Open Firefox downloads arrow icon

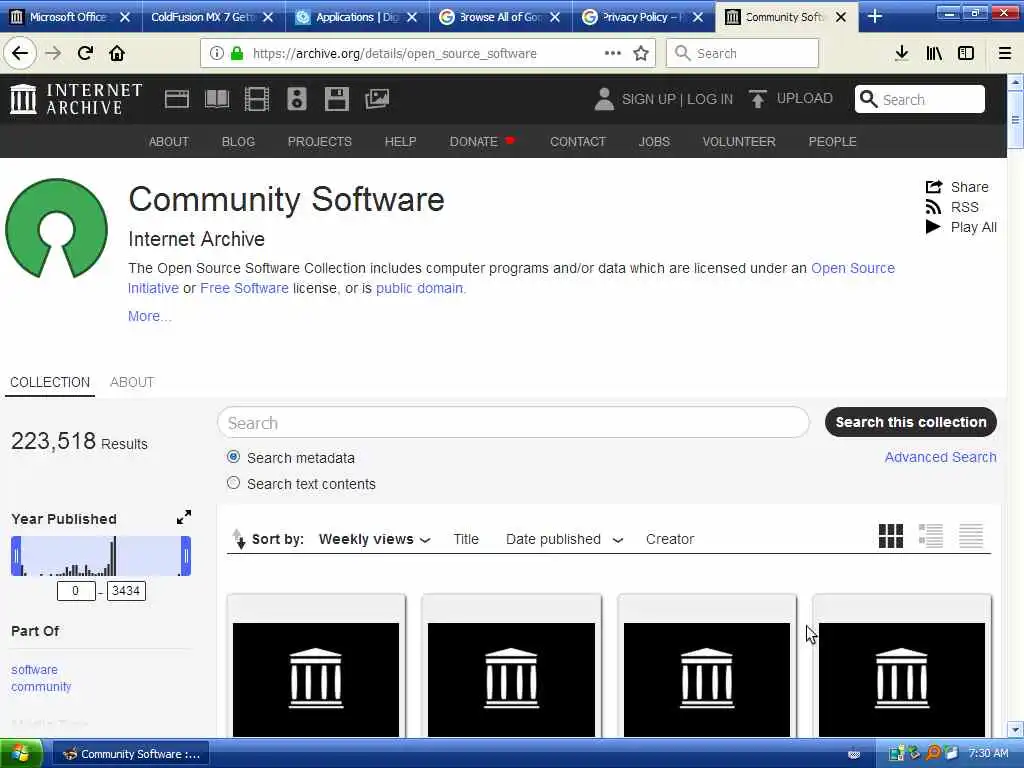[901, 54]
